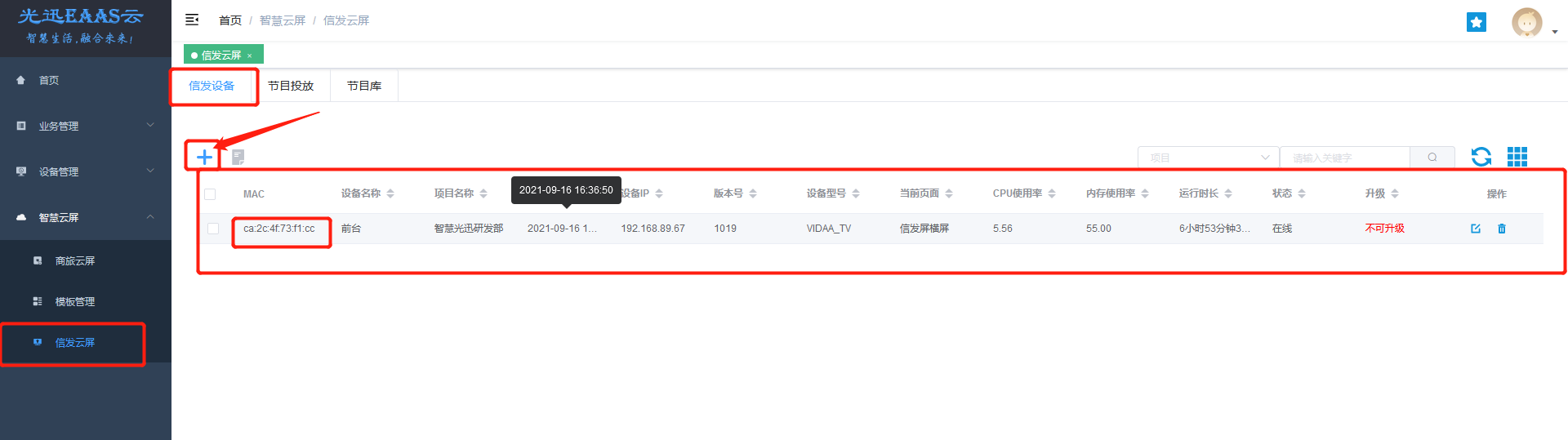The height and width of the screenshot is (440, 1568).
Task: Switch to the 节目库 tab
Action: coord(364,86)
